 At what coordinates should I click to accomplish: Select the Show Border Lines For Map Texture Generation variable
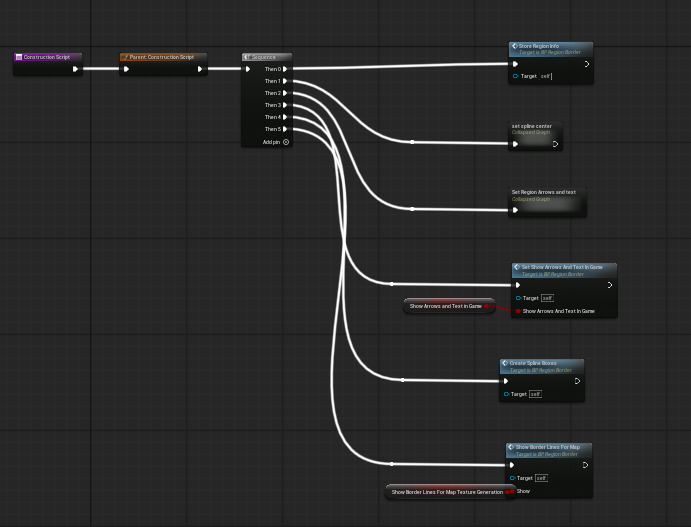(x=446, y=492)
